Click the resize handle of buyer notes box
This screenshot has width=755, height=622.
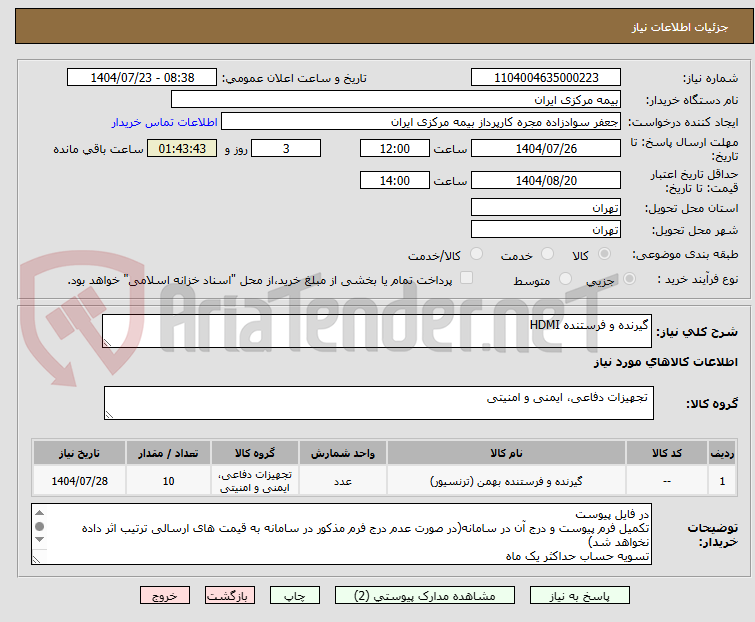(x=36, y=559)
